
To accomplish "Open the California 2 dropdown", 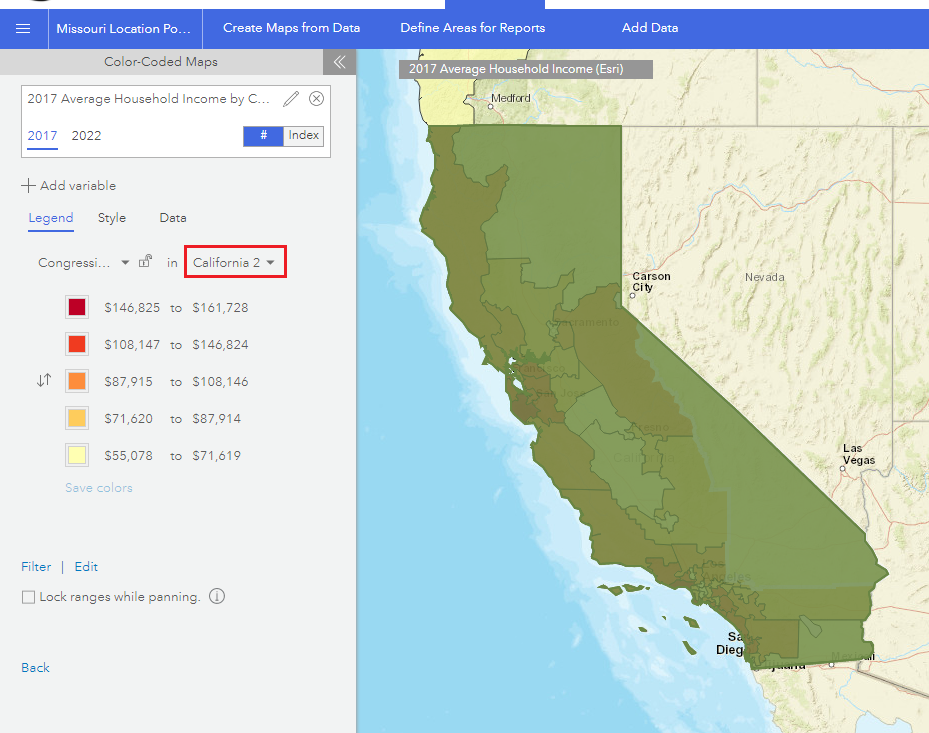I will (235, 261).
